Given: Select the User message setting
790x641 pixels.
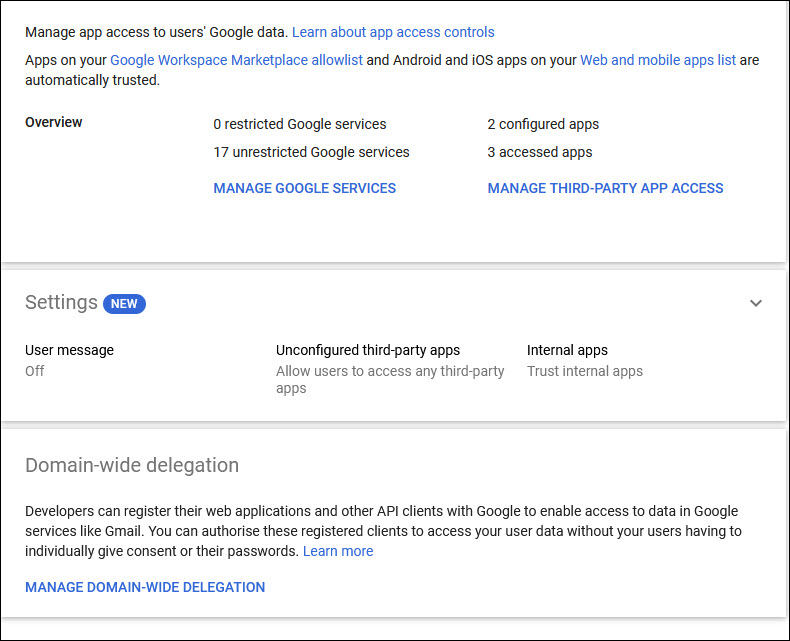Looking at the screenshot, I should pos(69,350).
